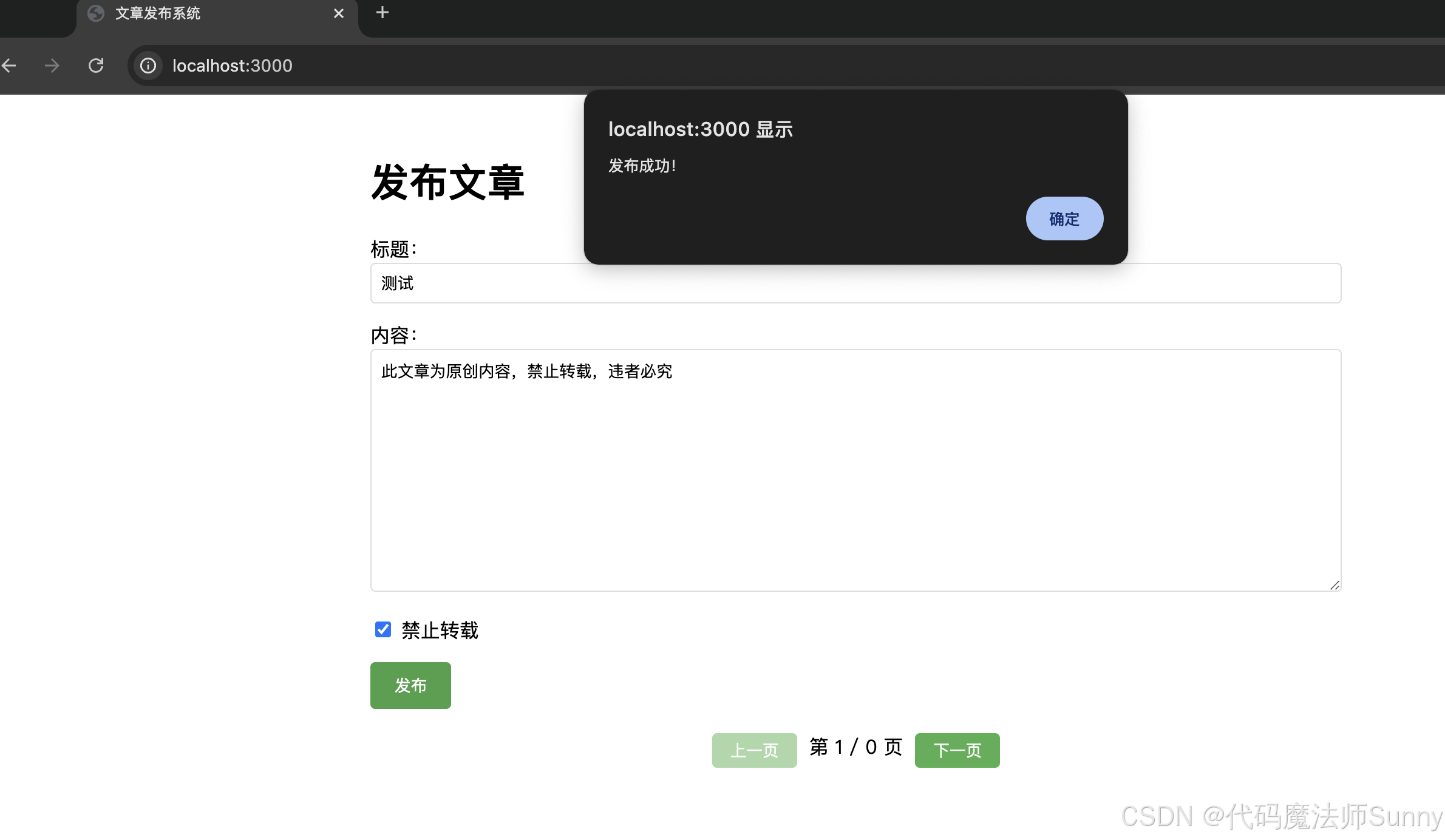This screenshot has width=1445, height=840.
Task: Click the page number indicator 第 1 / 0 页
Action: pyautogui.click(x=855, y=747)
